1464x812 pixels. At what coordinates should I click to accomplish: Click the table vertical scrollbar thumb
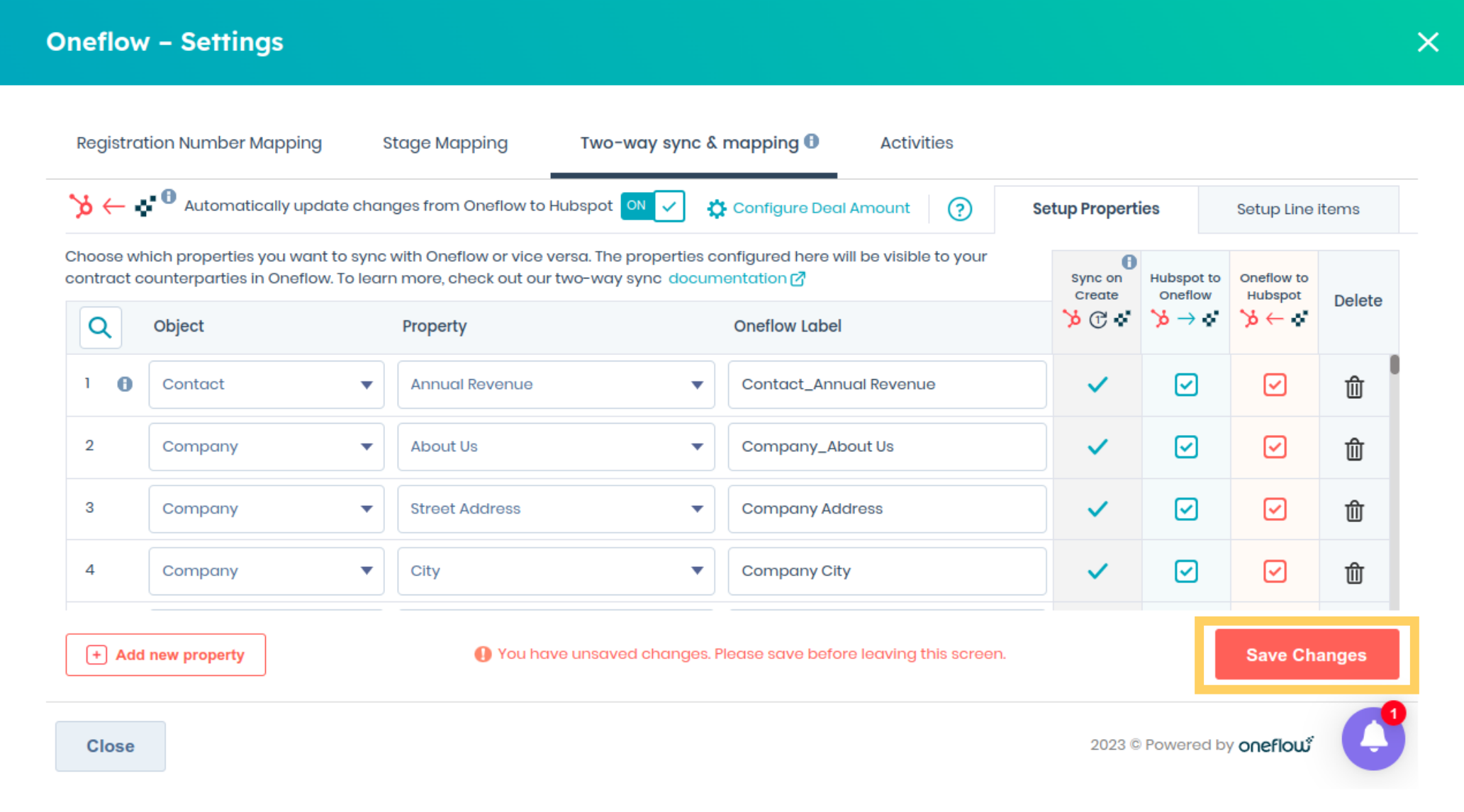1395,364
